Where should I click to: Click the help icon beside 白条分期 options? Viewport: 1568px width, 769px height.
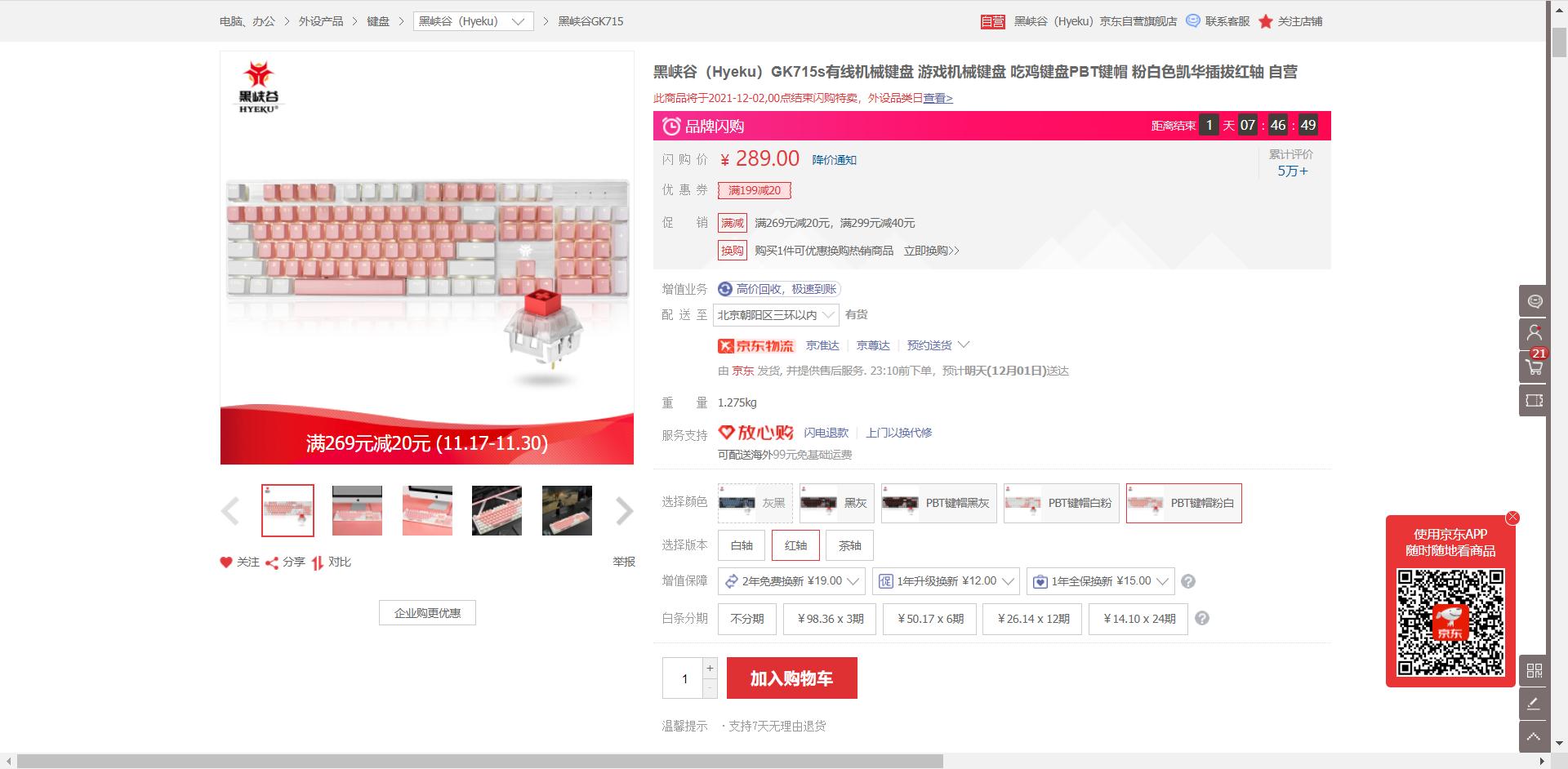click(x=1202, y=619)
